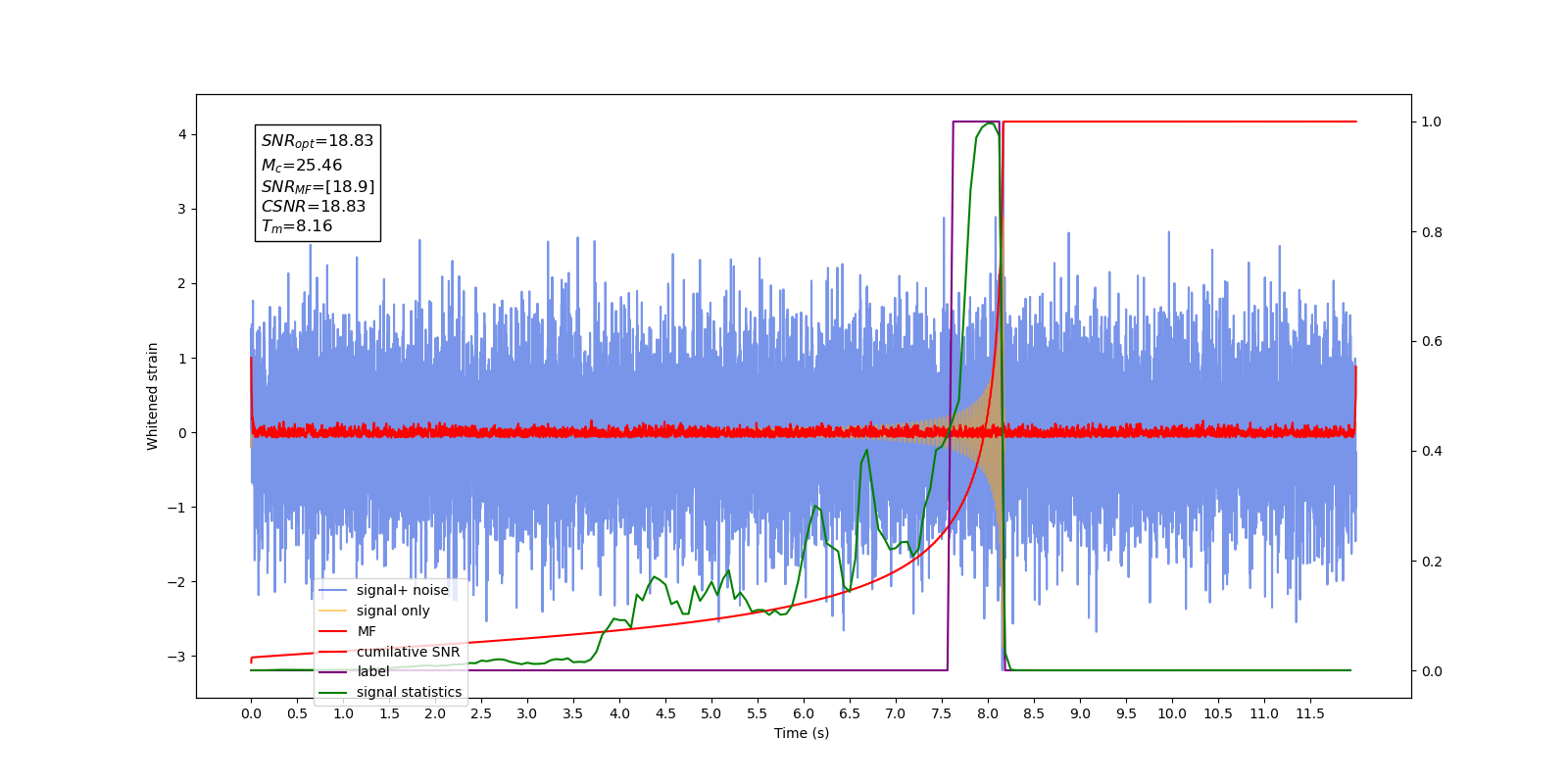Click the SNRopt=18.83 annotation text
The height and width of the screenshot is (784, 1568).
point(318,141)
